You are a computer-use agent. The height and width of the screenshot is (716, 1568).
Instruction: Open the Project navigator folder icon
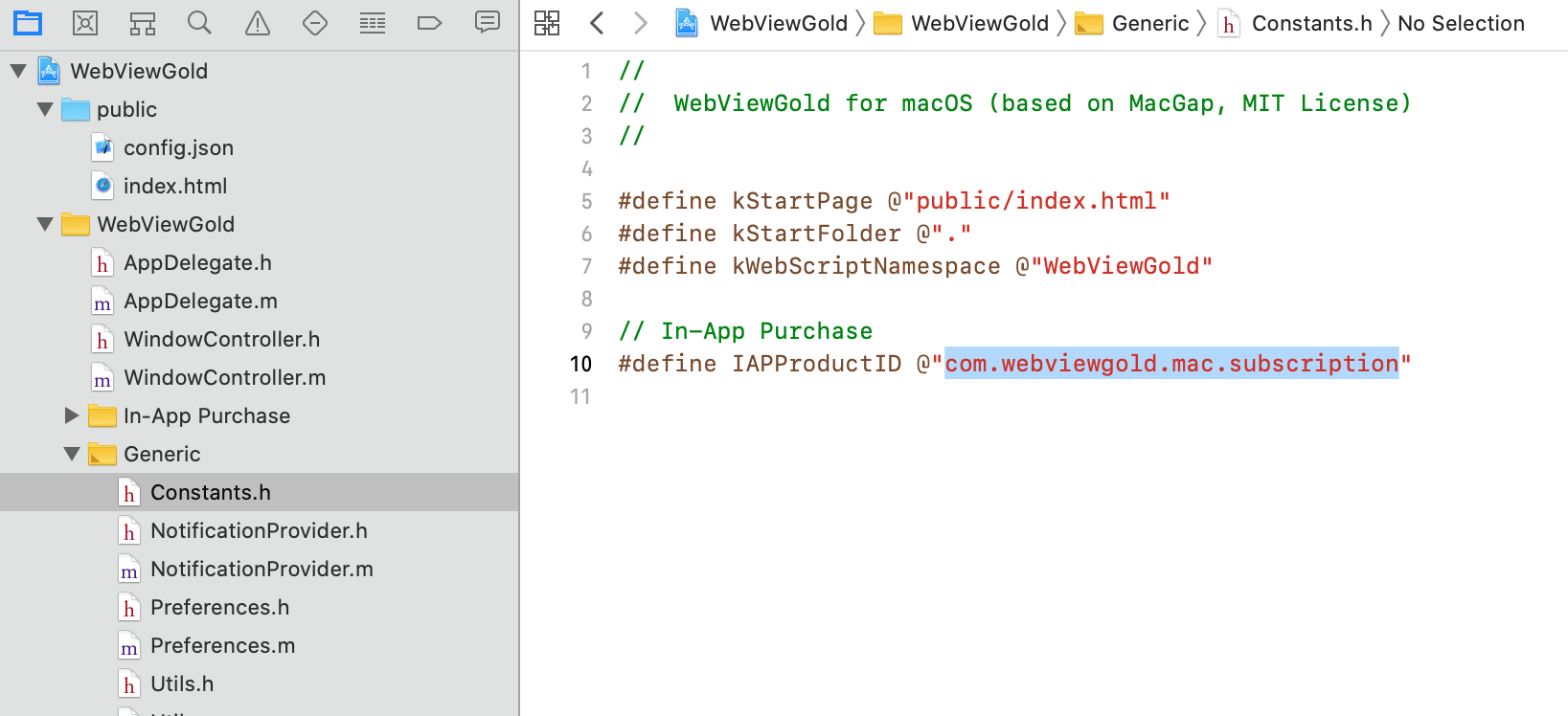click(28, 22)
